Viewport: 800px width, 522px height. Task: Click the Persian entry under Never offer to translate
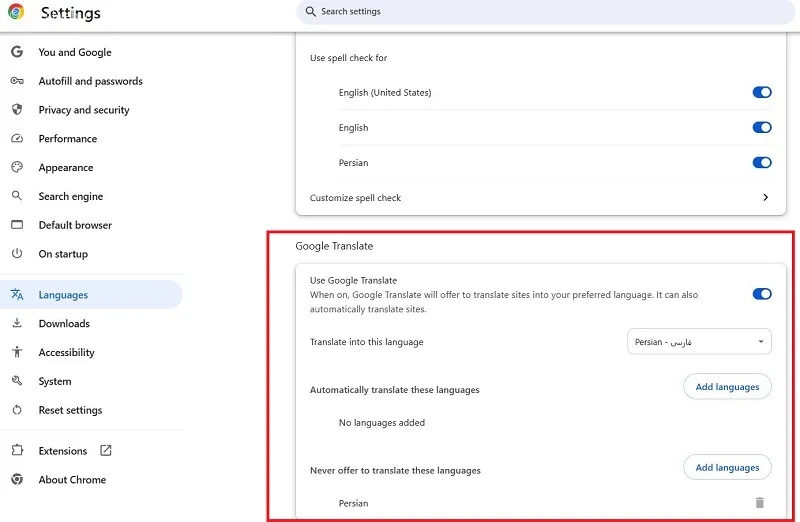pyautogui.click(x=353, y=503)
